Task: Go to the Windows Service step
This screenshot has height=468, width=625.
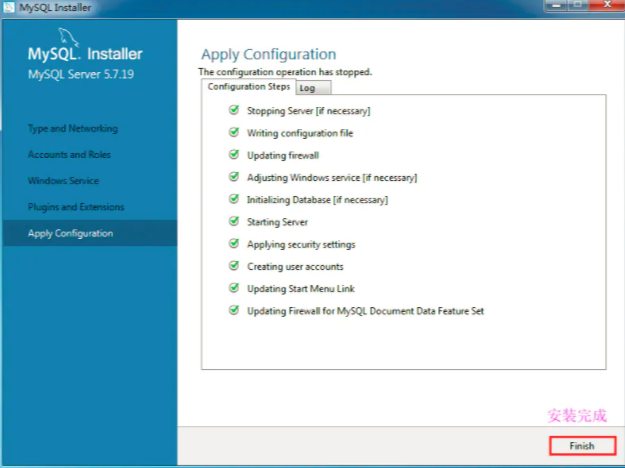Action: pyautogui.click(x=63, y=181)
